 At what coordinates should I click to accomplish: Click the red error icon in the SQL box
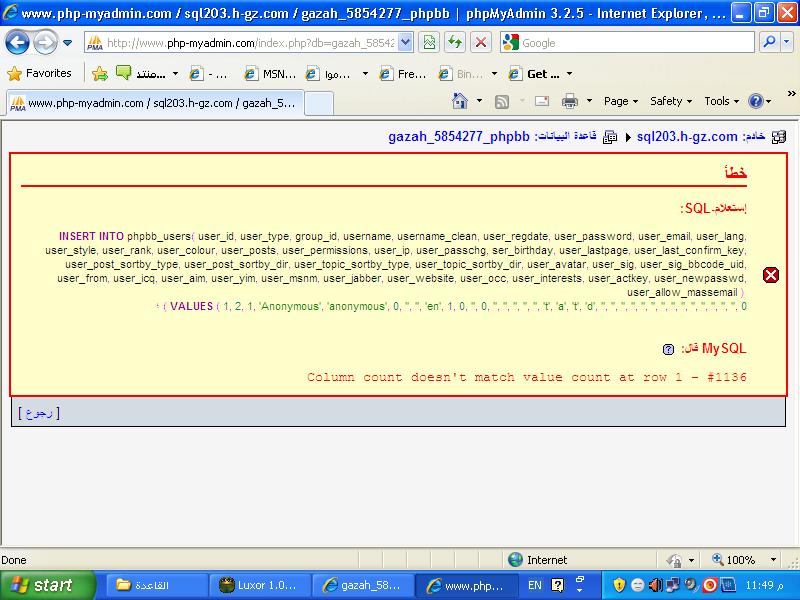[771, 275]
